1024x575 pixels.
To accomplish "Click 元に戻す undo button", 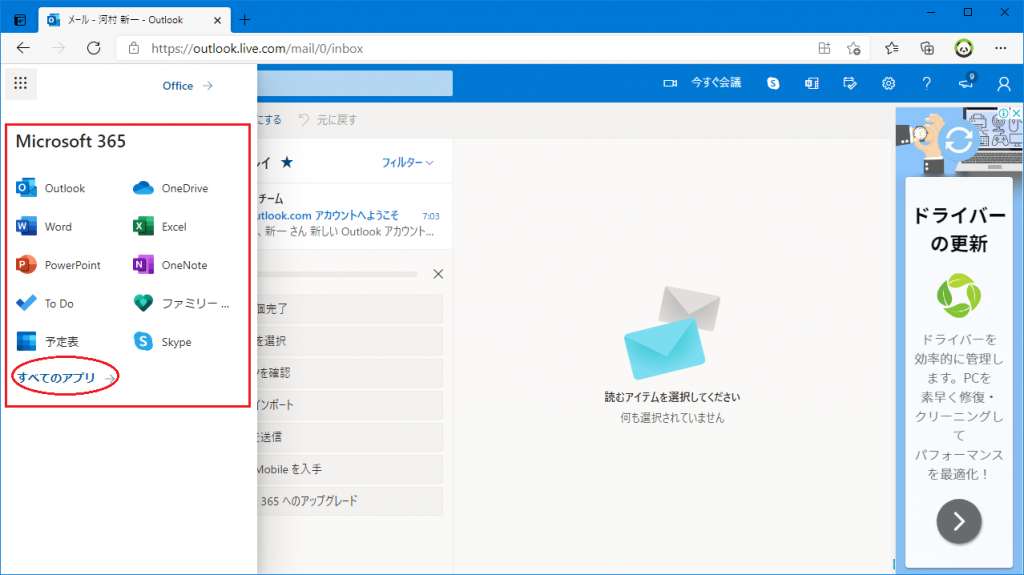I will (x=328, y=120).
